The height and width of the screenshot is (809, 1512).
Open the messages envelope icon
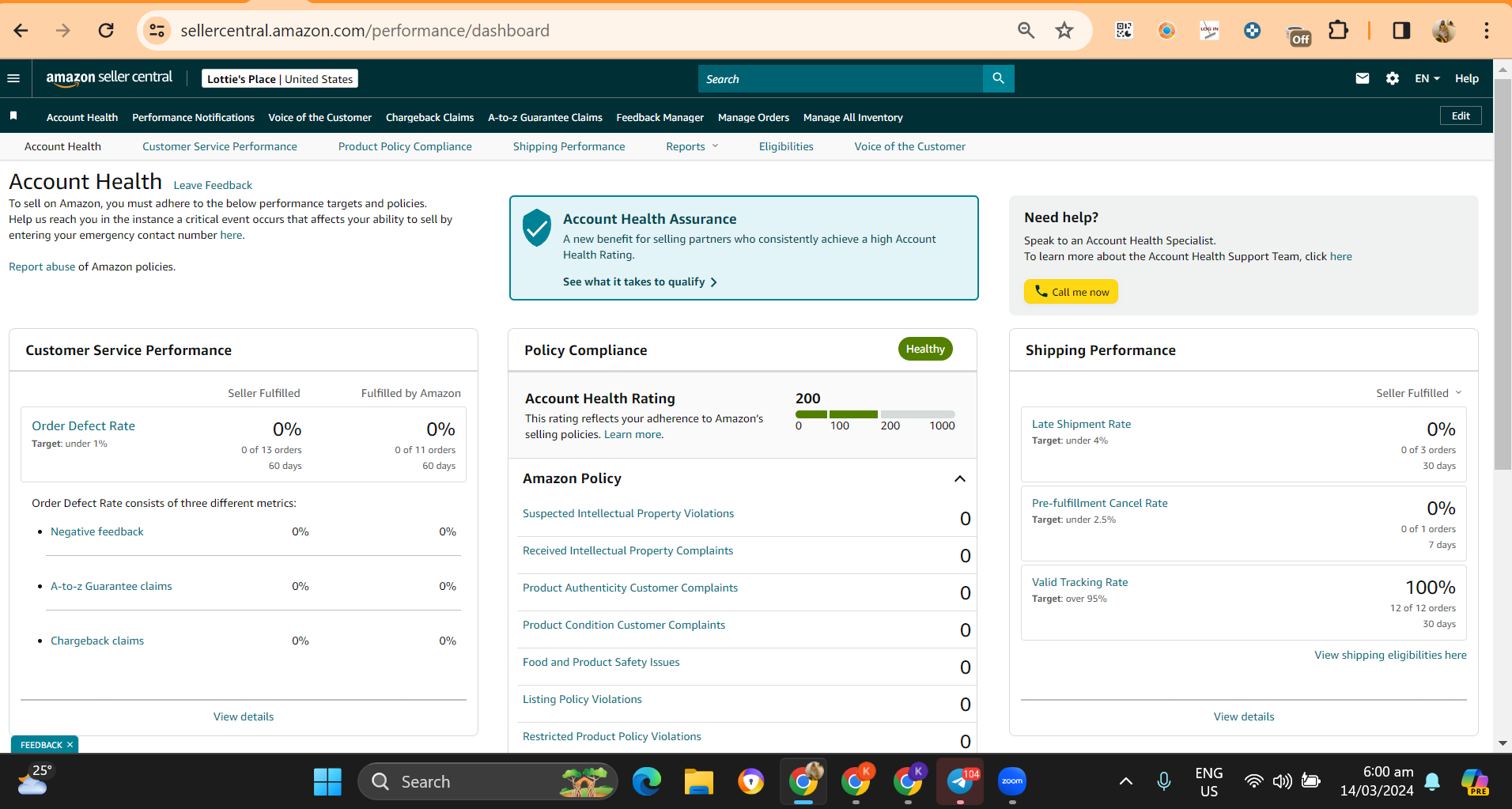1363,78
